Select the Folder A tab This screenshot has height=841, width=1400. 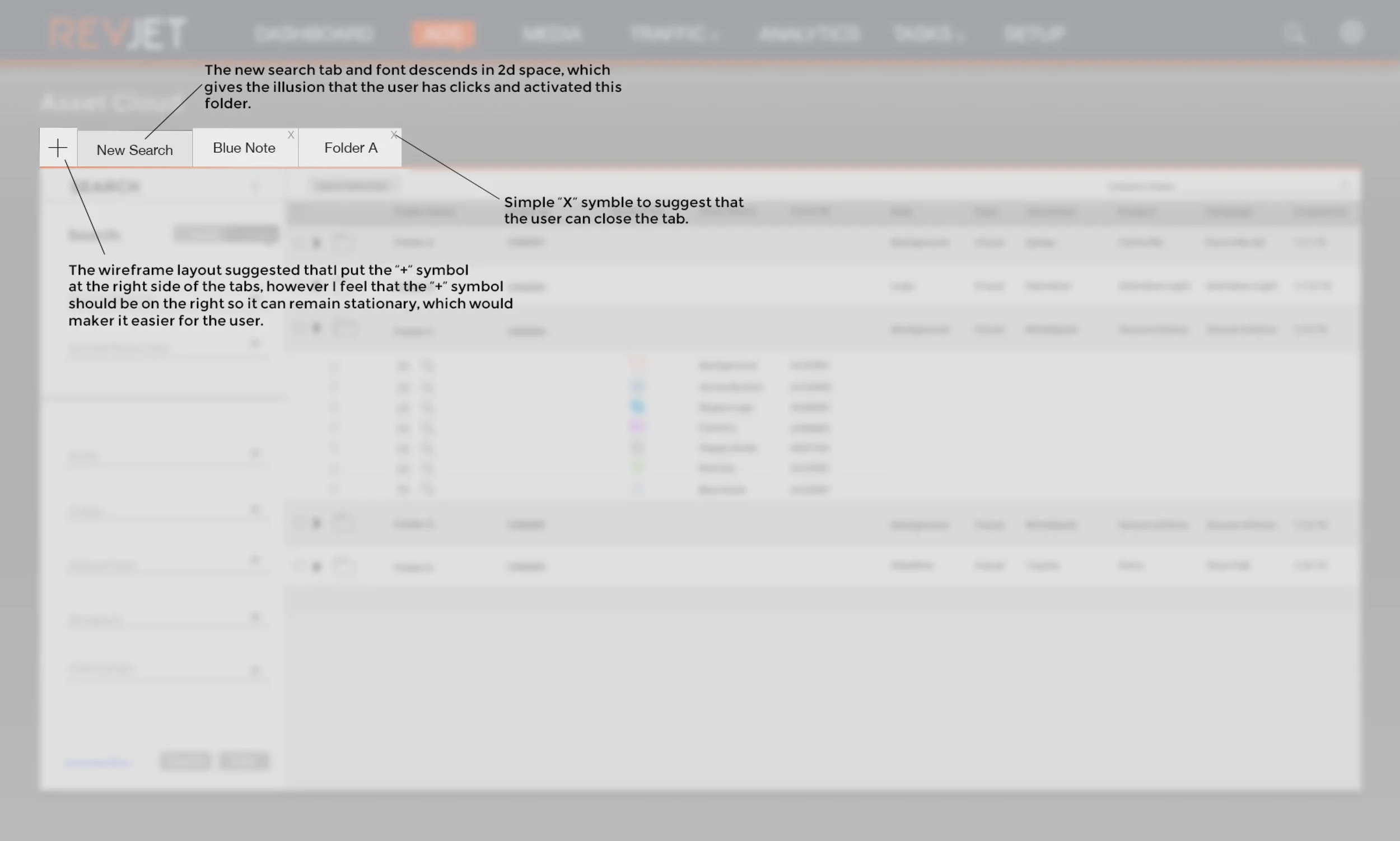pos(351,148)
